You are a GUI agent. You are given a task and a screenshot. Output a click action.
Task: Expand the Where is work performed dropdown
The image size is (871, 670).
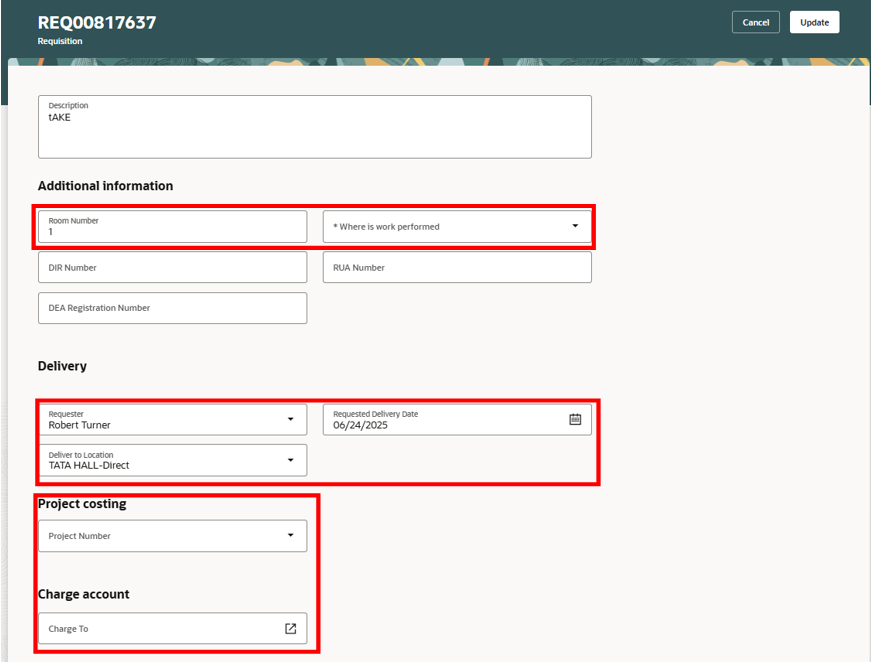pos(575,226)
